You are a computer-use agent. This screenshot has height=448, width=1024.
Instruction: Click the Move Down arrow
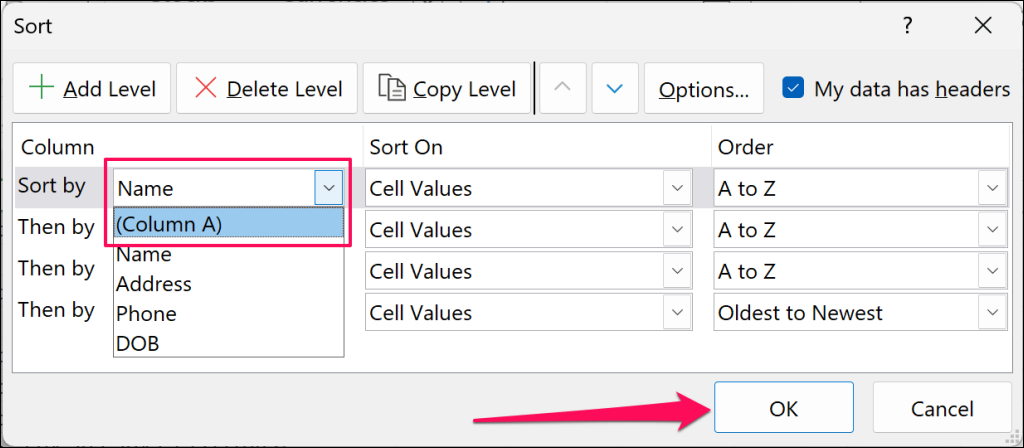(615, 88)
